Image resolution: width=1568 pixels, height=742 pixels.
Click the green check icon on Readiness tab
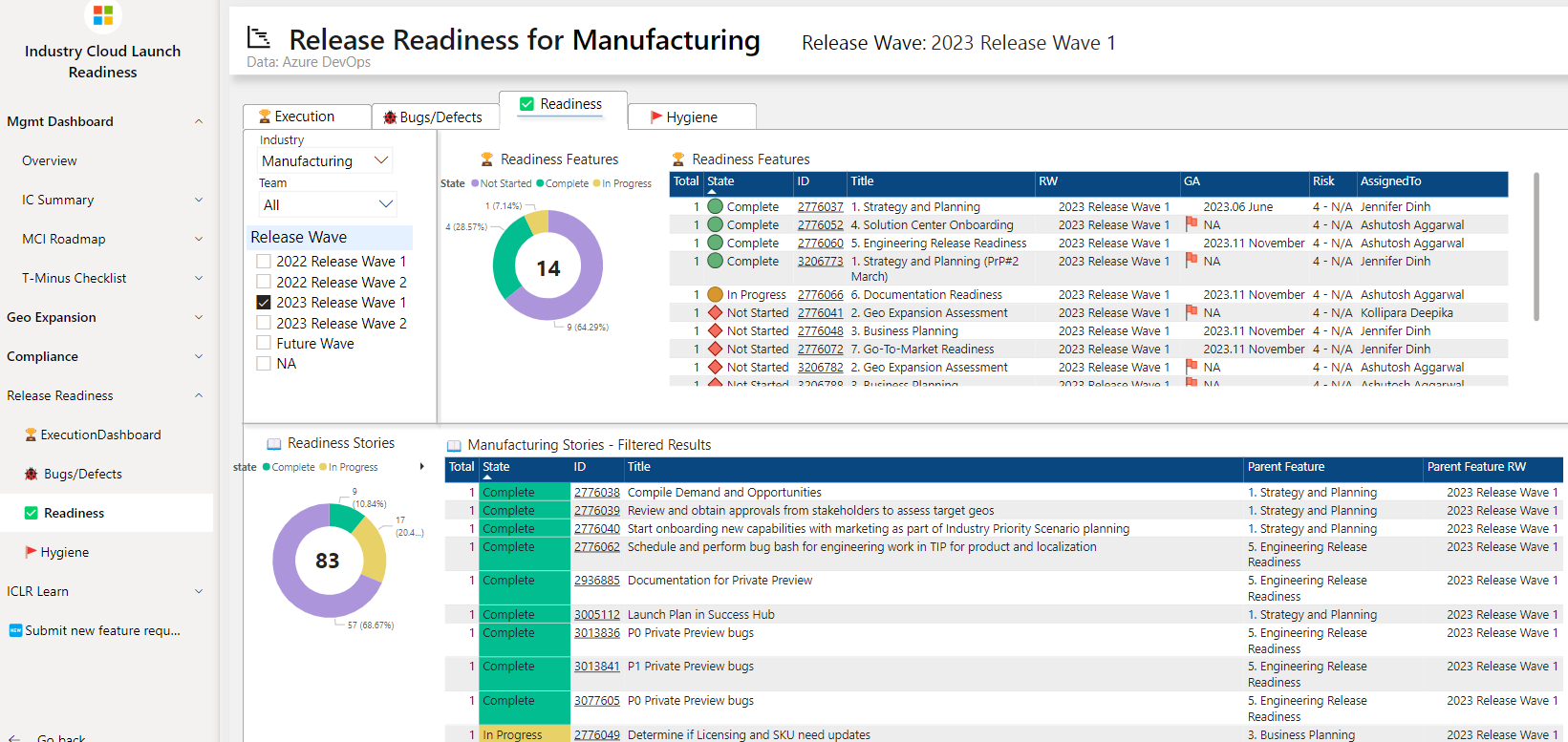pyautogui.click(x=526, y=104)
